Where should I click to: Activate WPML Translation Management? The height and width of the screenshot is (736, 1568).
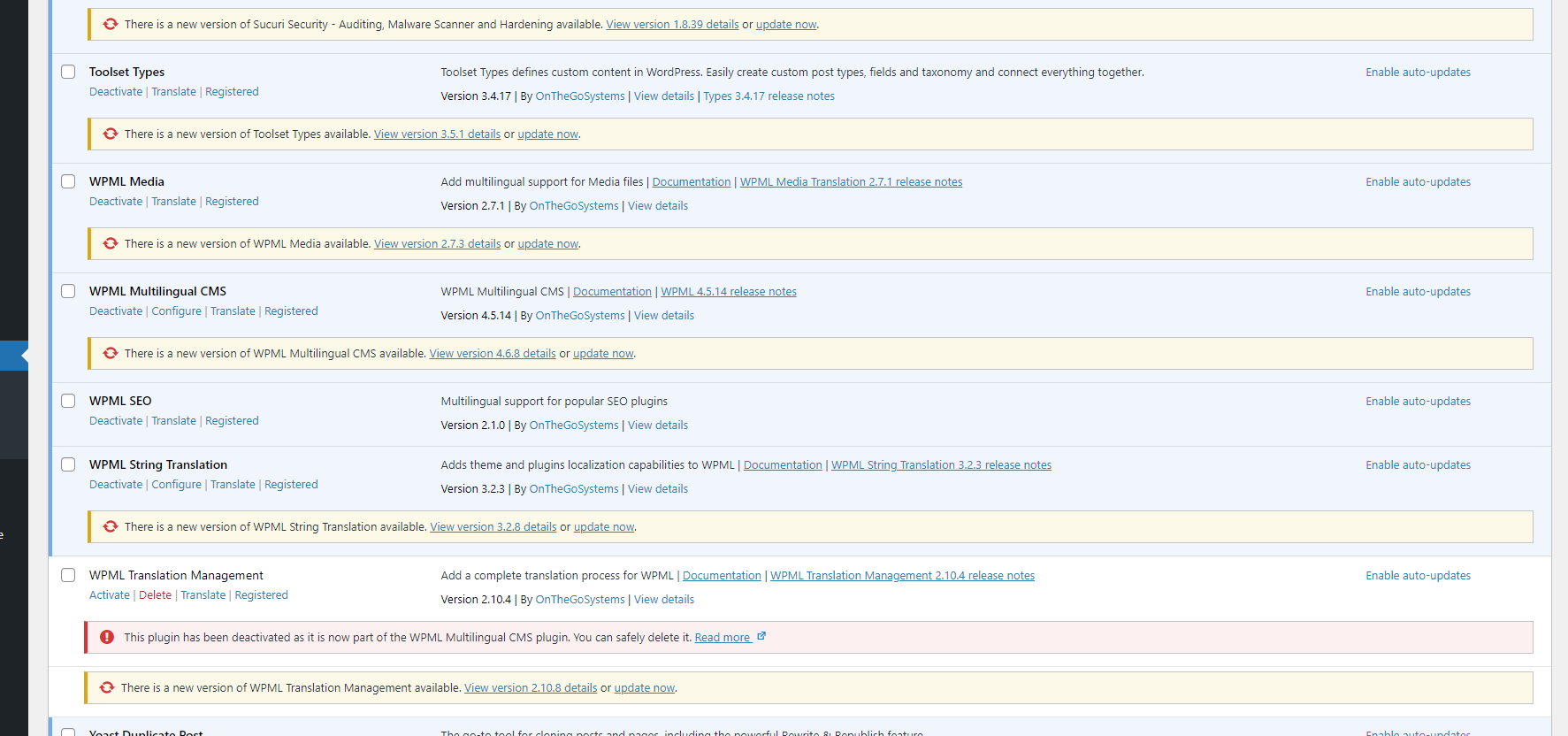point(110,595)
